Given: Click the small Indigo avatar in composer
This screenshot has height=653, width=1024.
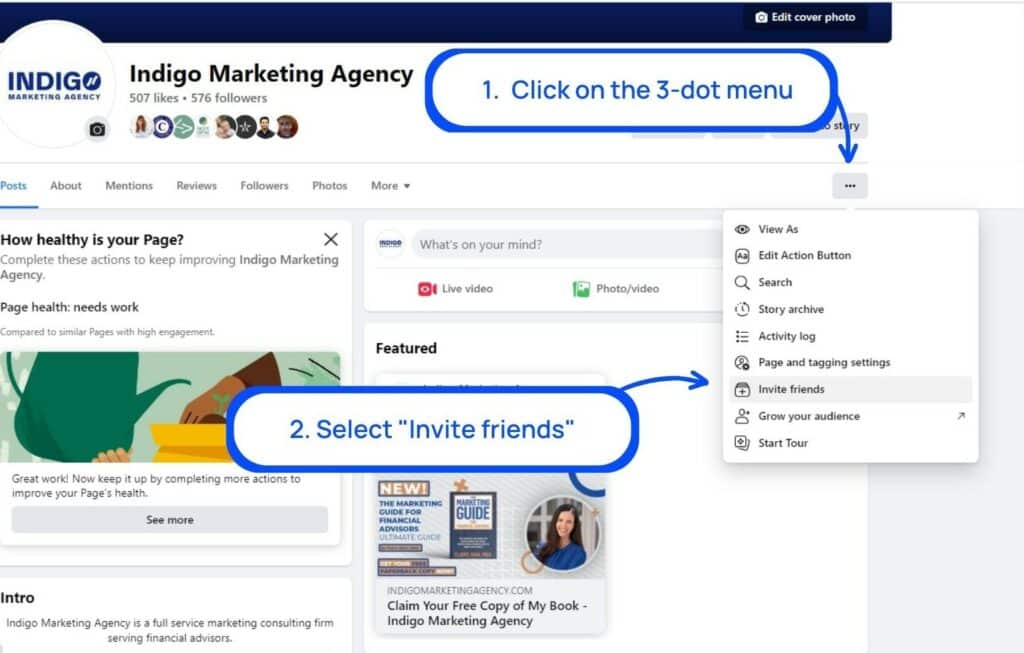Looking at the screenshot, I should point(391,244).
